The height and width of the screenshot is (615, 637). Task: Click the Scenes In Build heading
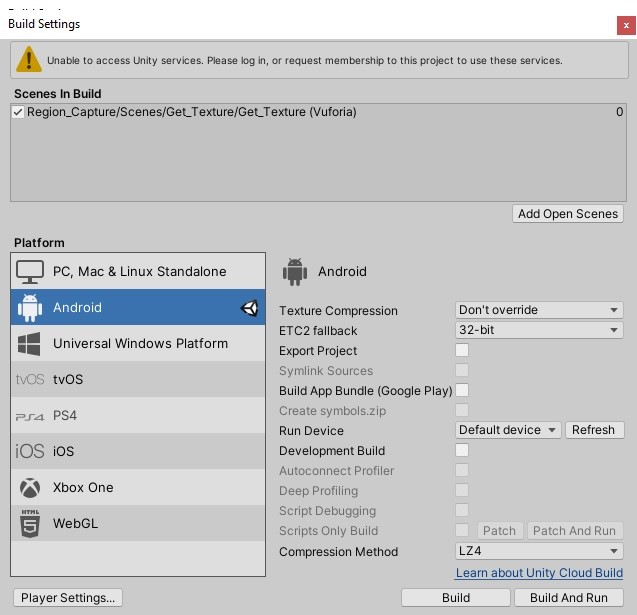pyautogui.click(x=58, y=94)
